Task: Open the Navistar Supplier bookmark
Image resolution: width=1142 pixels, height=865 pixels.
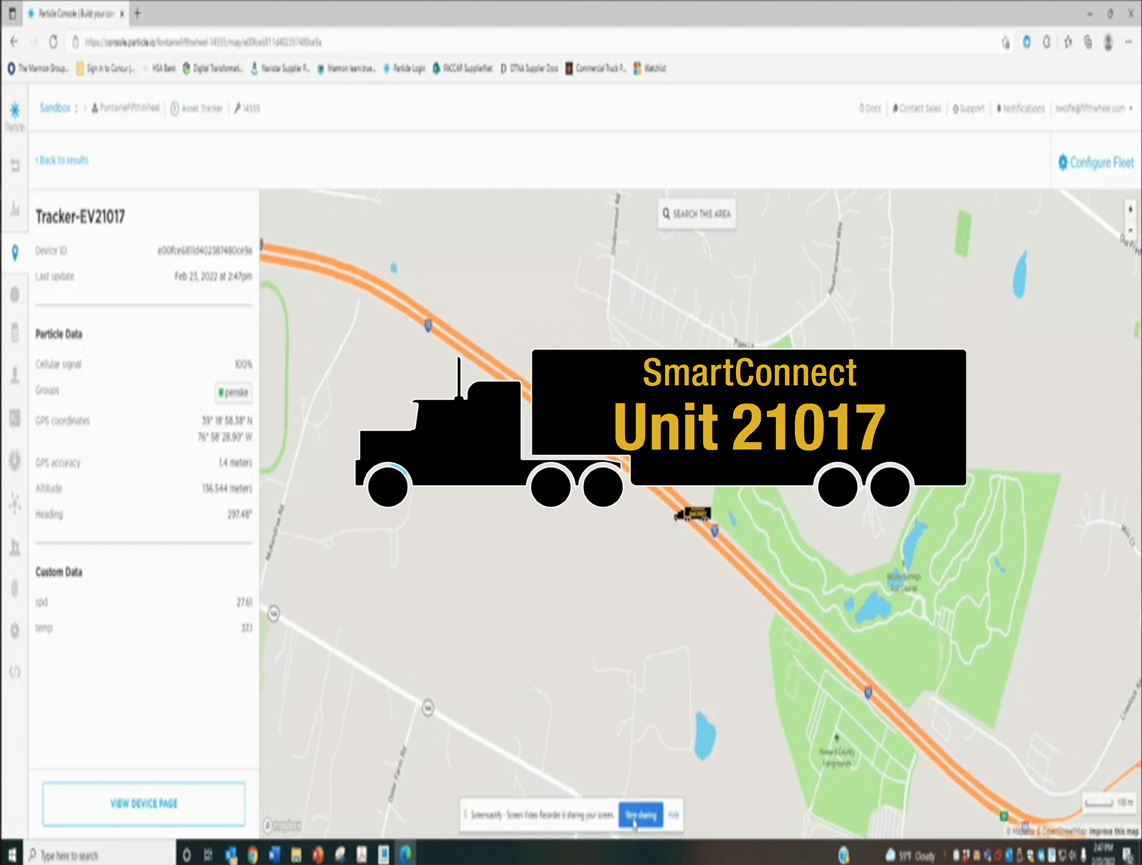Action: pos(280,68)
